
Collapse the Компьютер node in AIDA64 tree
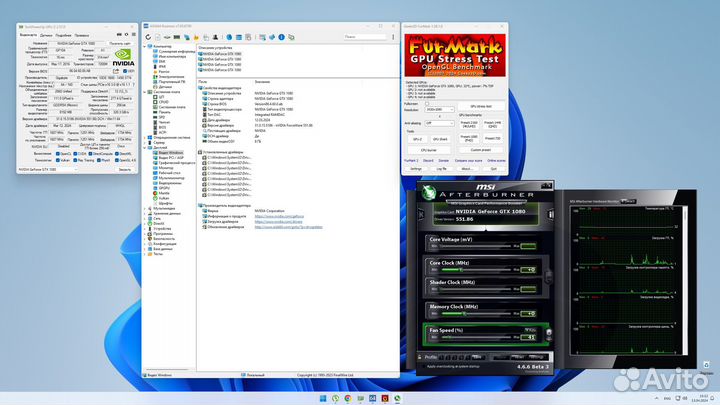pyautogui.click(x=145, y=46)
